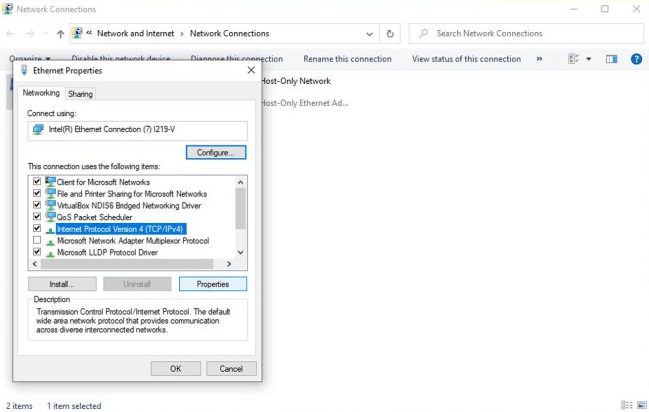The image size is (649, 412).
Task: Open the view options dropdown arrow
Action: 589,59
